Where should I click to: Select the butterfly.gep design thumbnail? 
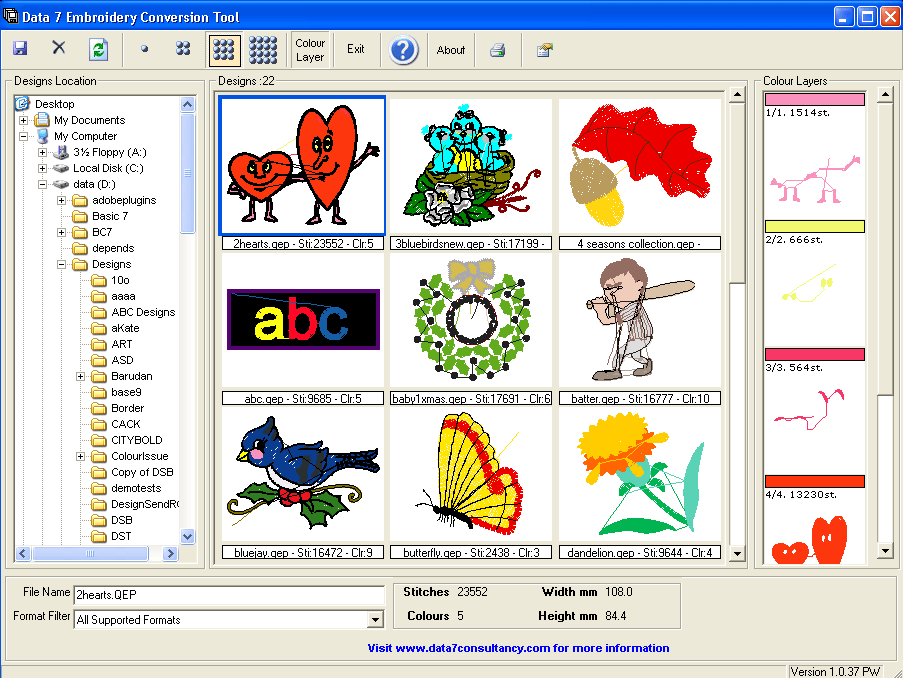(x=470, y=472)
